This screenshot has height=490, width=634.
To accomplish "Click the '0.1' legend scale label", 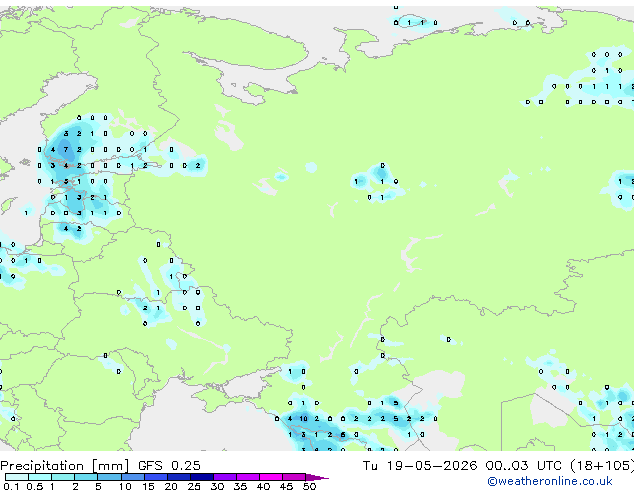I will point(11,486).
